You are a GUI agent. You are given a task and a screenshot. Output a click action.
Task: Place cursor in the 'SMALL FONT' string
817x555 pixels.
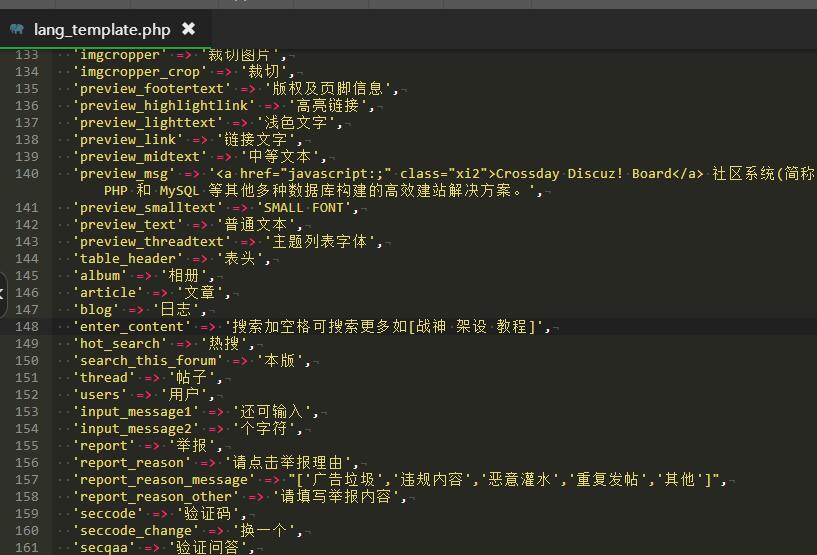pos(305,207)
